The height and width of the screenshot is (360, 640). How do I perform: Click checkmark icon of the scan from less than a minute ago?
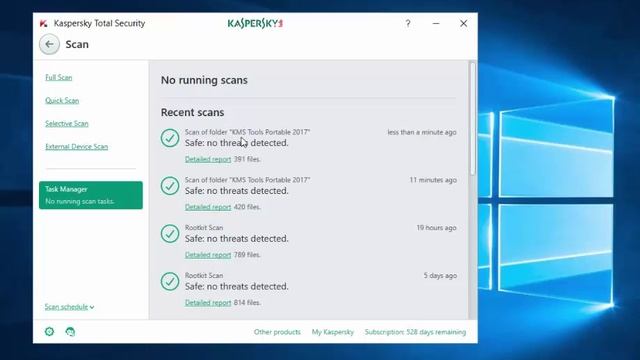(170, 138)
